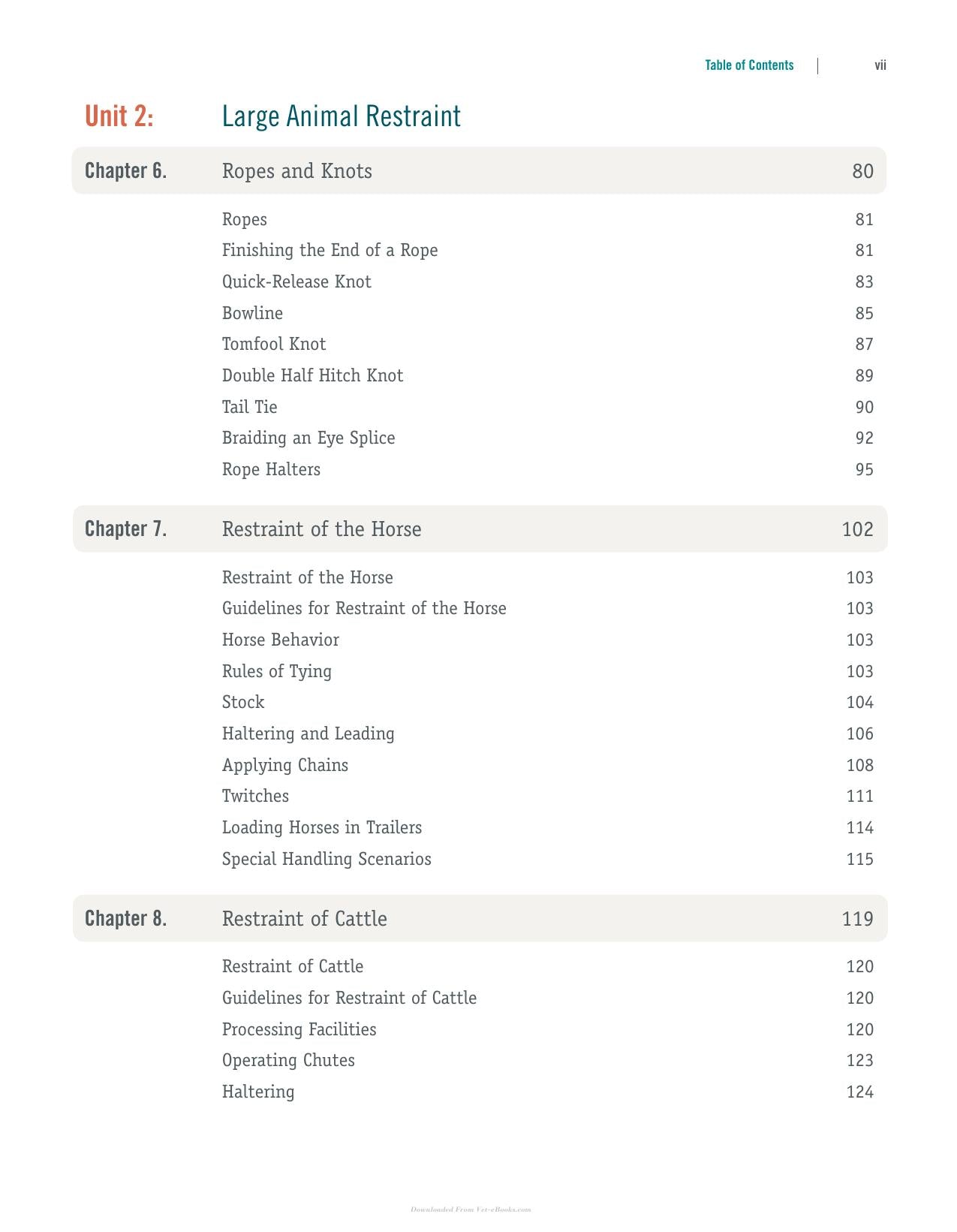The width and height of the screenshot is (957, 1232).
Task: Open Special Handling Scenarios entry
Action: [327, 859]
